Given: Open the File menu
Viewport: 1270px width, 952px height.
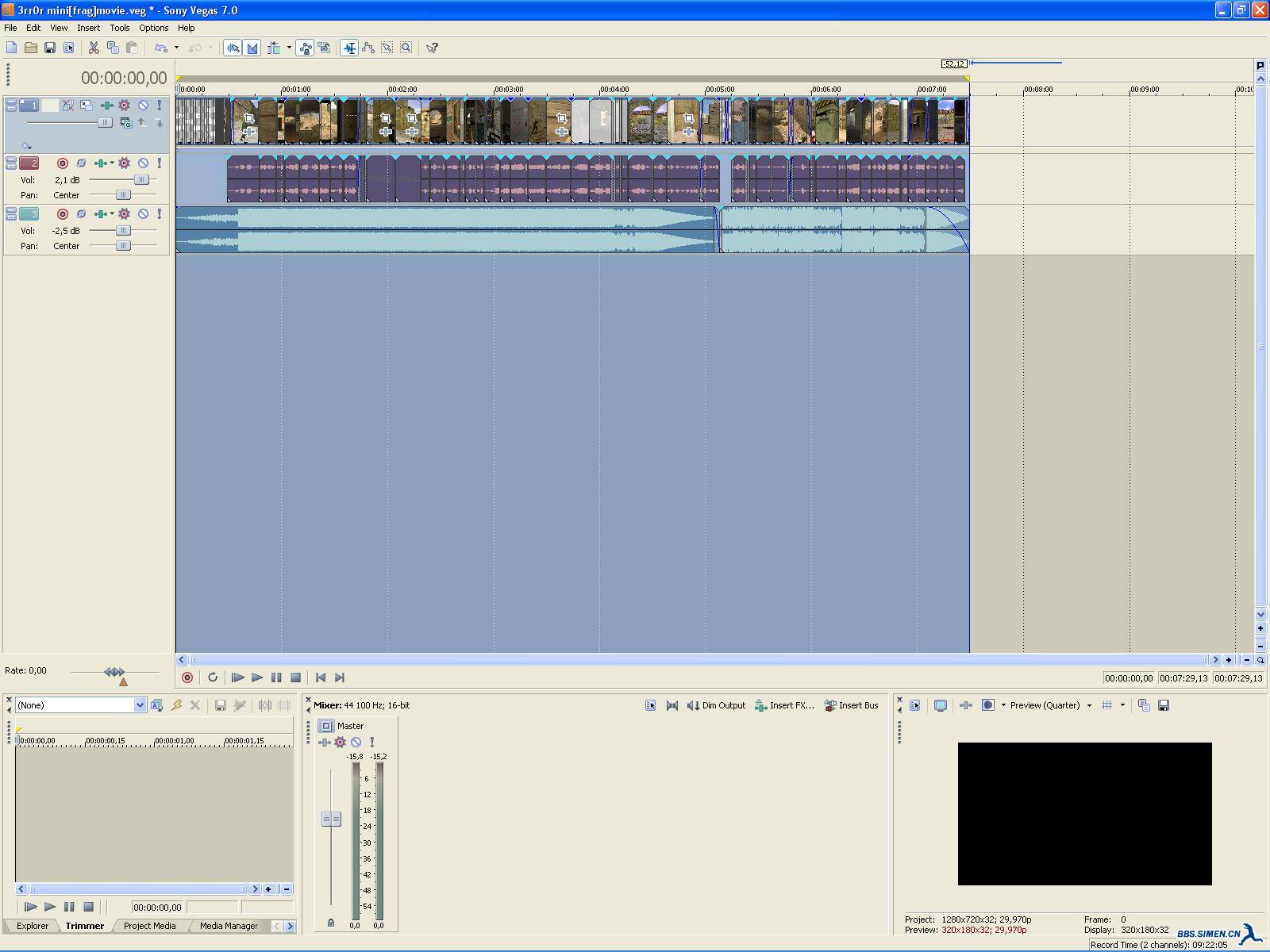Looking at the screenshot, I should click(x=10, y=28).
